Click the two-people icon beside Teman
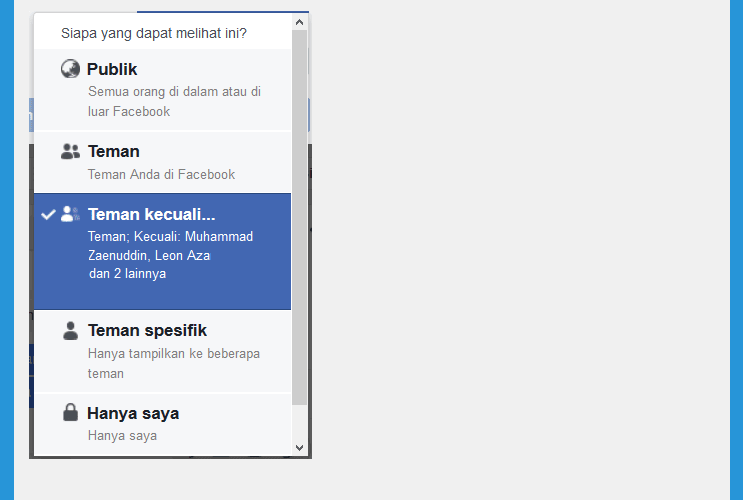 point(70,151)
